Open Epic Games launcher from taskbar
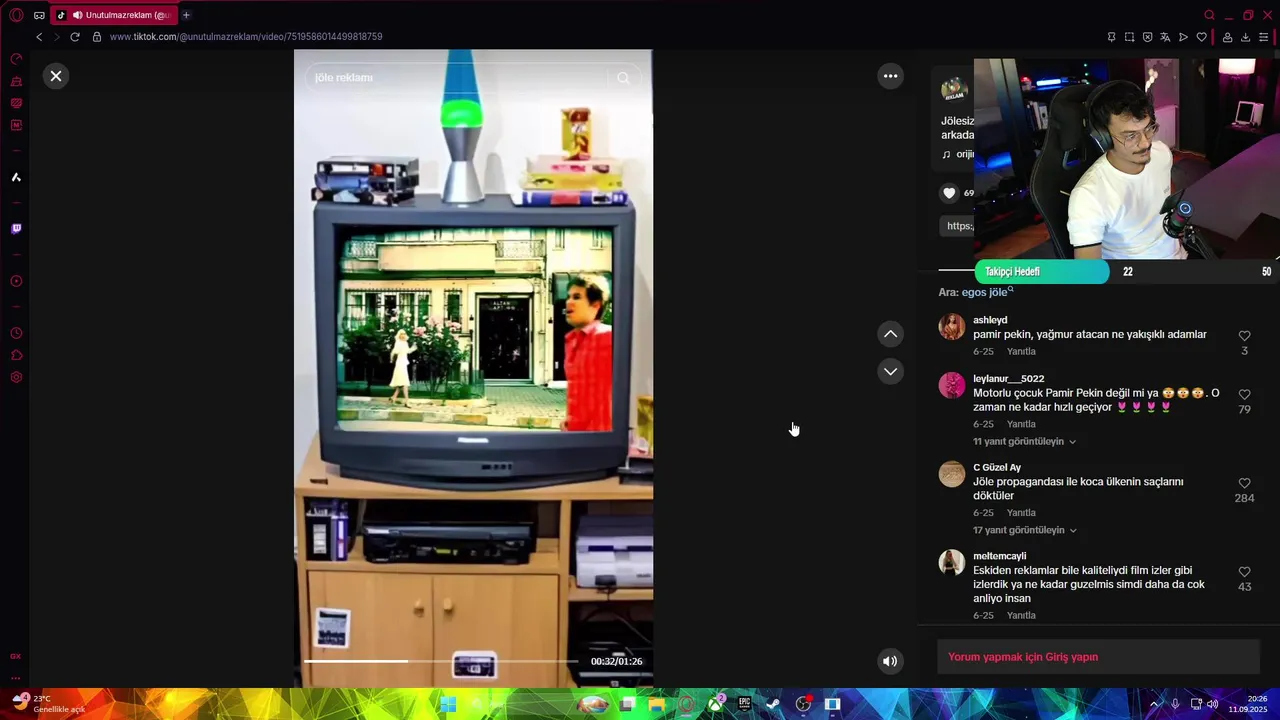 745,704
